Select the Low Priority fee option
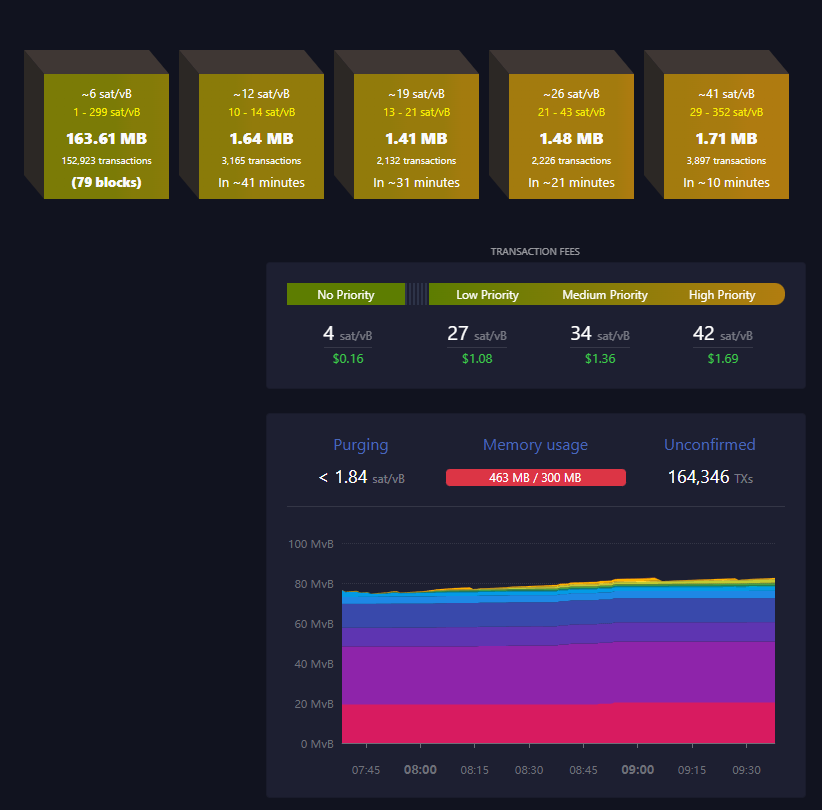The image size is (822, 810). click(x=487, y=294)
